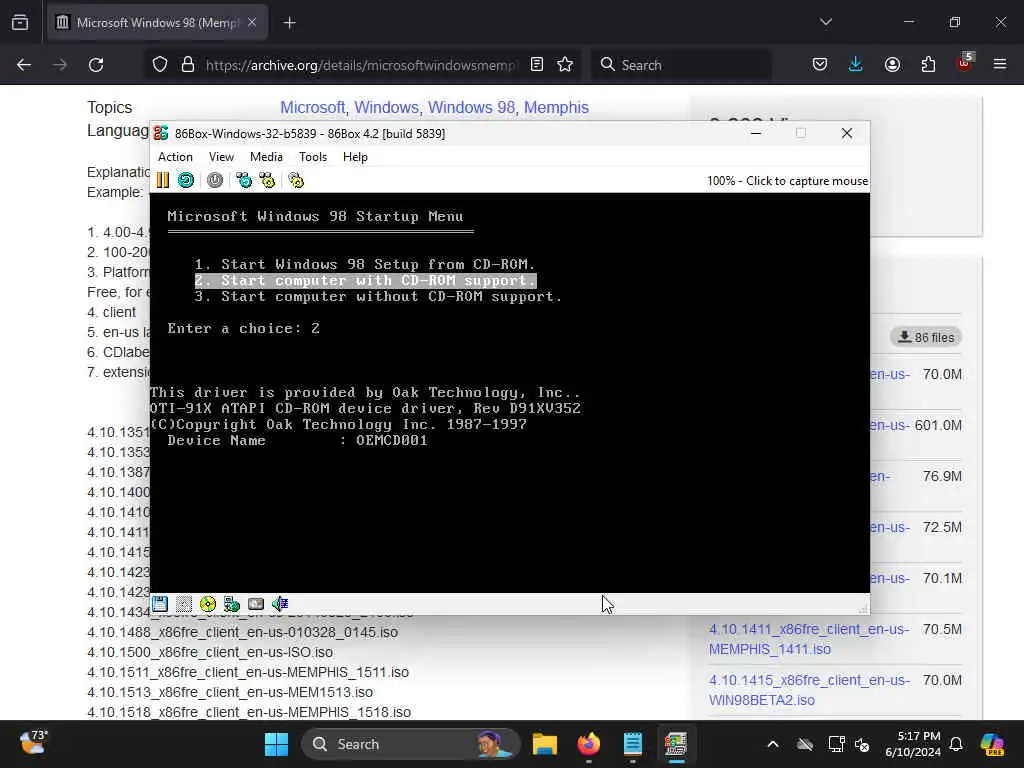Toggle reader view in Firefox
Screen dimensions: 1024x768
(x=537, y=65)
